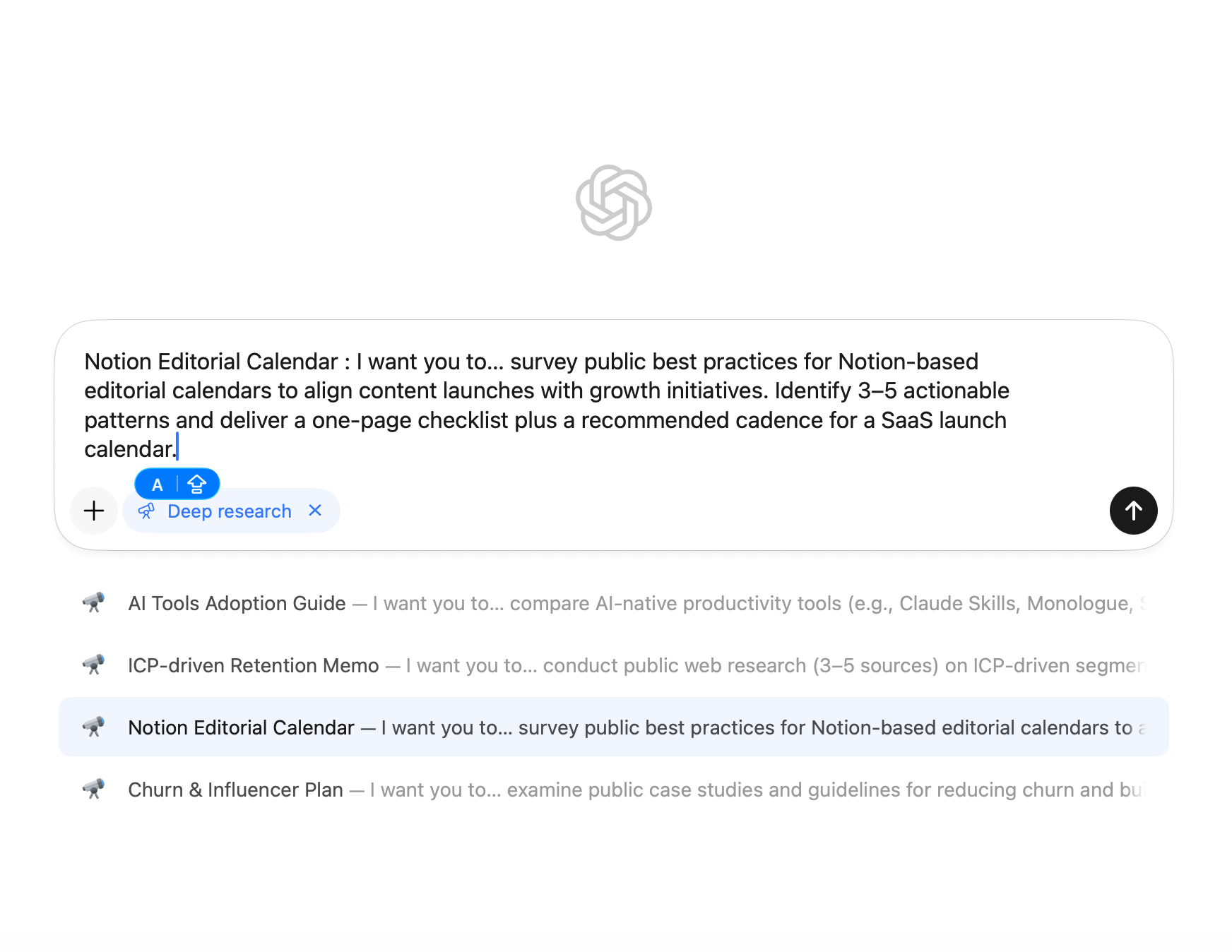Click telescope icon beside AI Tools Adoption Guide
1232x952 pixels.
(x=93, y=603)
